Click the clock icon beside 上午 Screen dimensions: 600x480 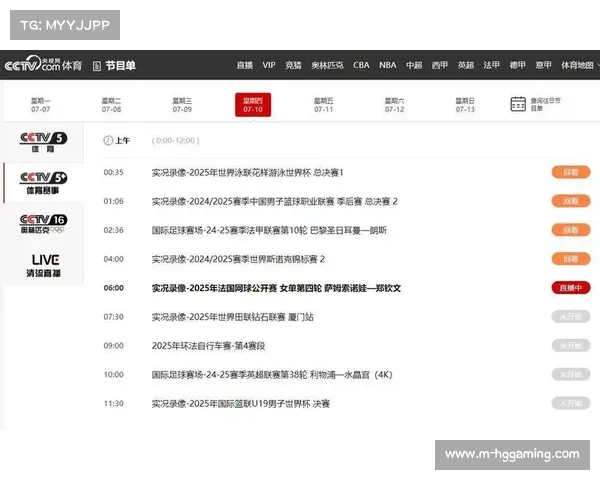[x=108, y=140]
